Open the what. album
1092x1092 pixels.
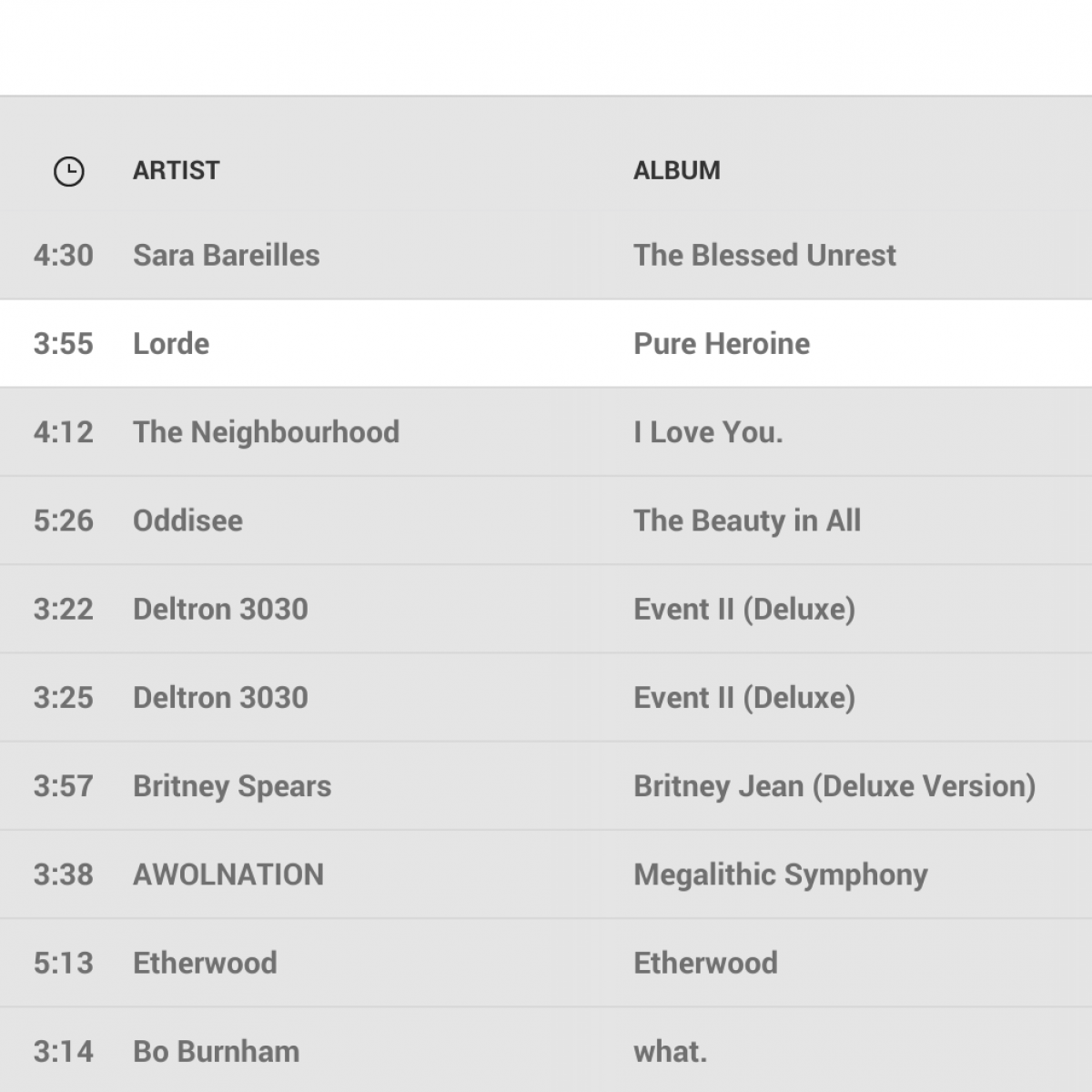coord(670,1051)
